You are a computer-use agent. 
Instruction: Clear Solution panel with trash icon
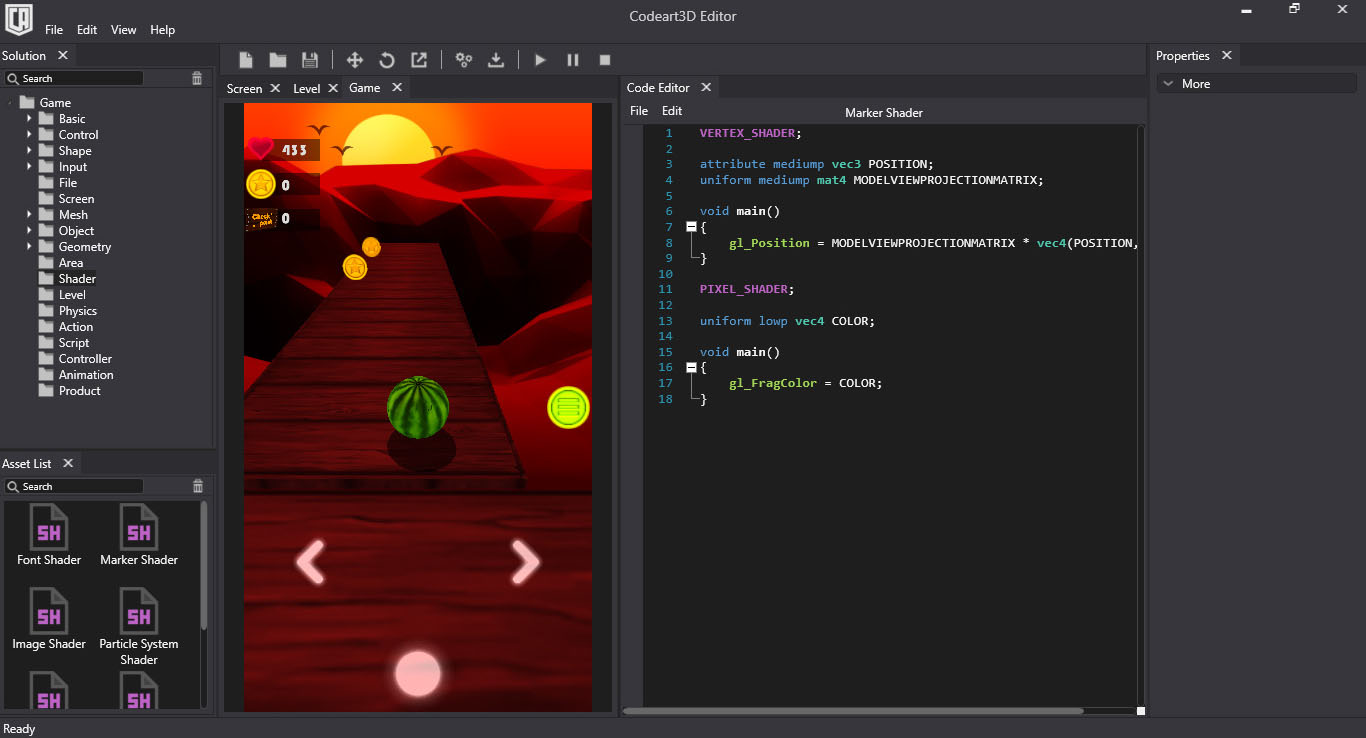coord(197,78)
